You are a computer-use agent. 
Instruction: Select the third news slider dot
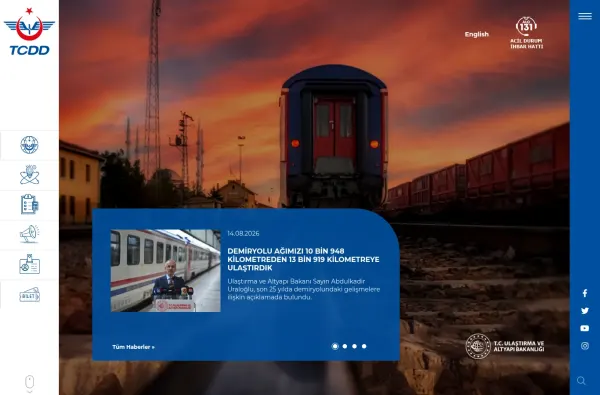pos(354,346)
